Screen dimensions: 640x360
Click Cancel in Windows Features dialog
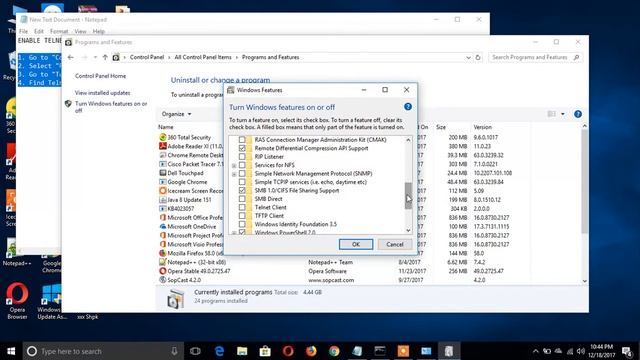click(395, 244)
